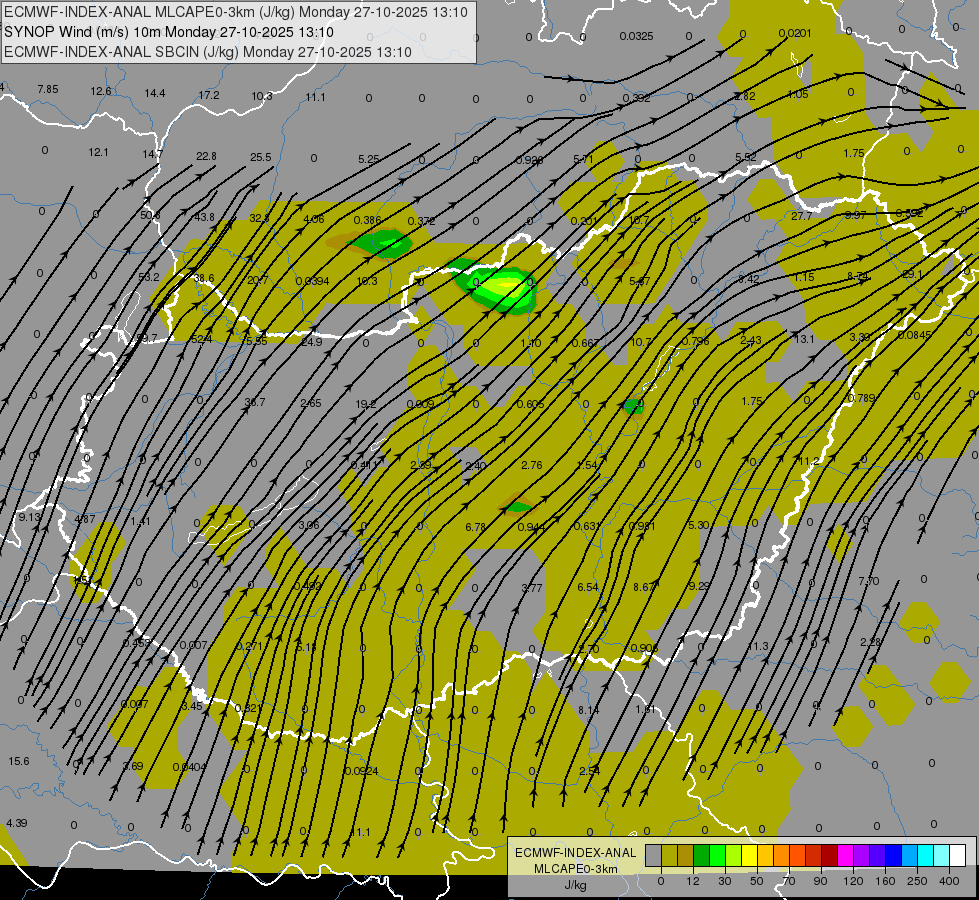The height and width of the screenshot is (900, 979).
Task: Select the map value 27.7
Action: click(801, 216)
